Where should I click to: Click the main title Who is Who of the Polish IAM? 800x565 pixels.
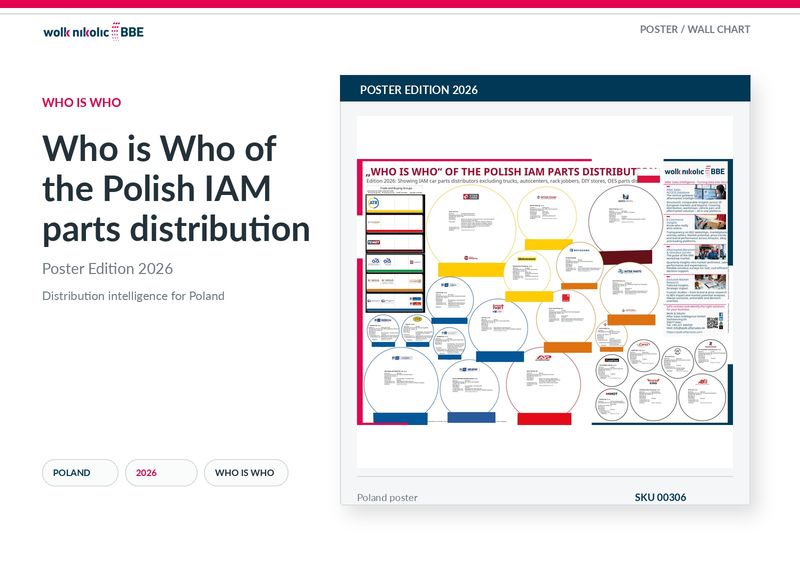coord(176,188)
